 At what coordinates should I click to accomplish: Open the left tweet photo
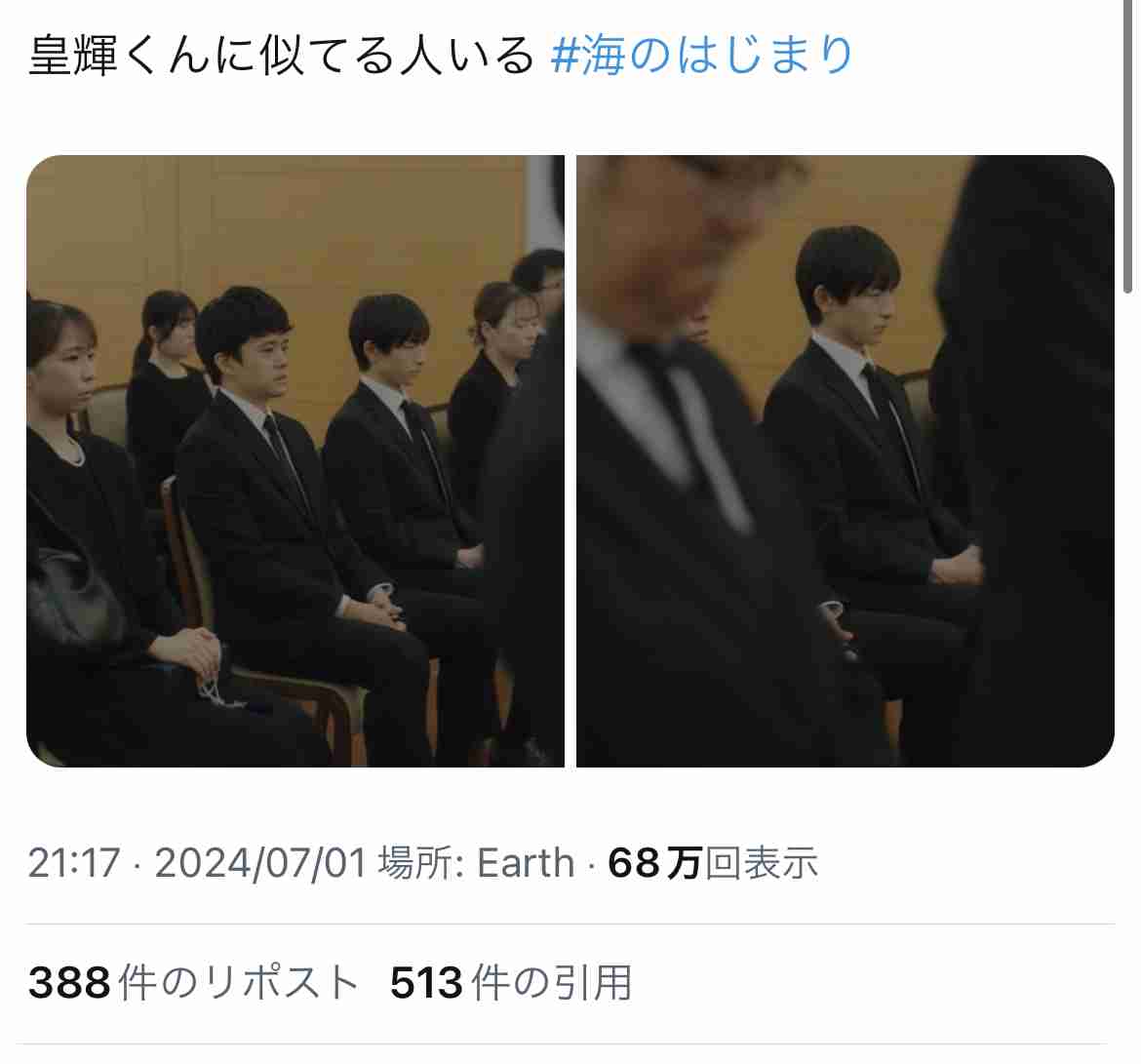coord(295,460)
